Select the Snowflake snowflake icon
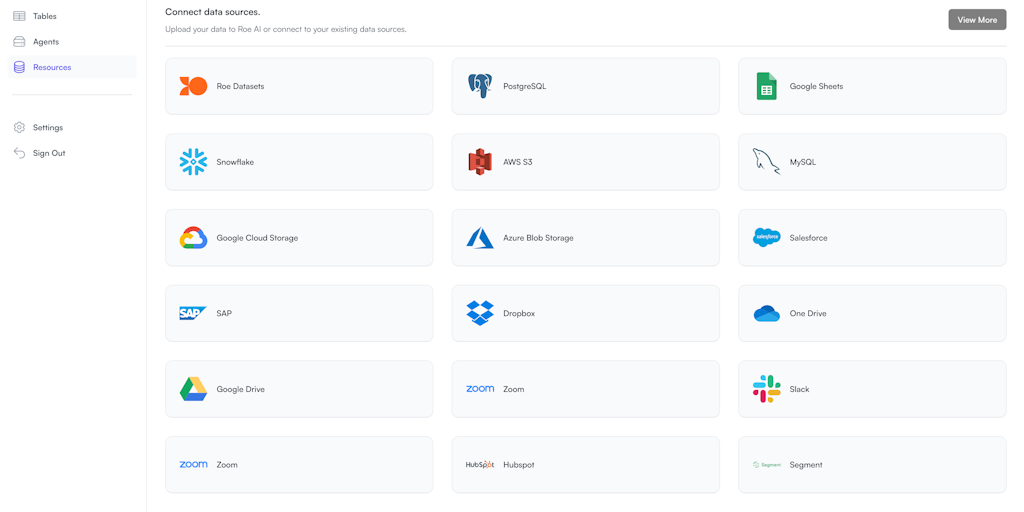This screenshot has width=1024, height=512. tap(193, 162)
